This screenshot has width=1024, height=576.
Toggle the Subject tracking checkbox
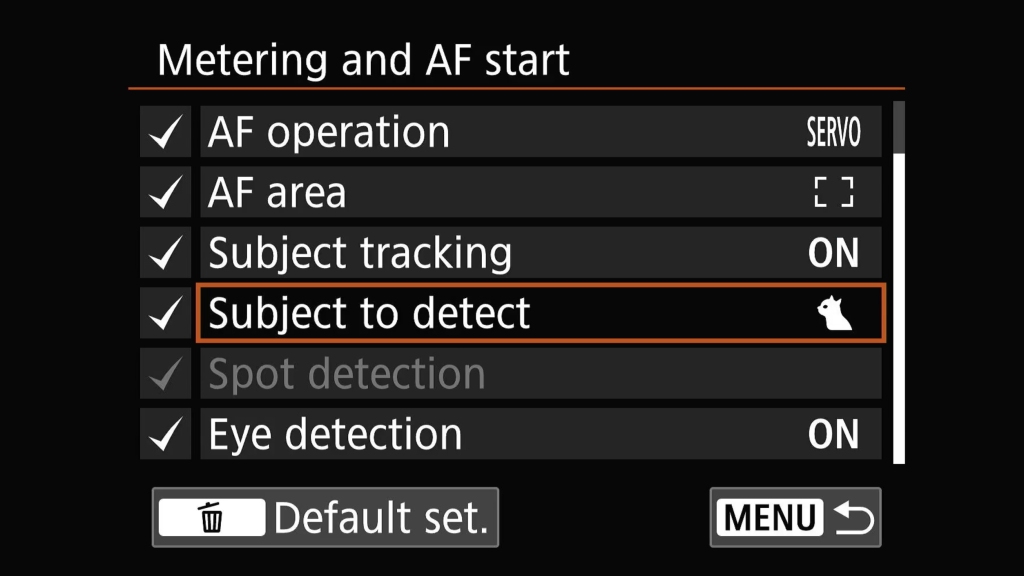165,253
